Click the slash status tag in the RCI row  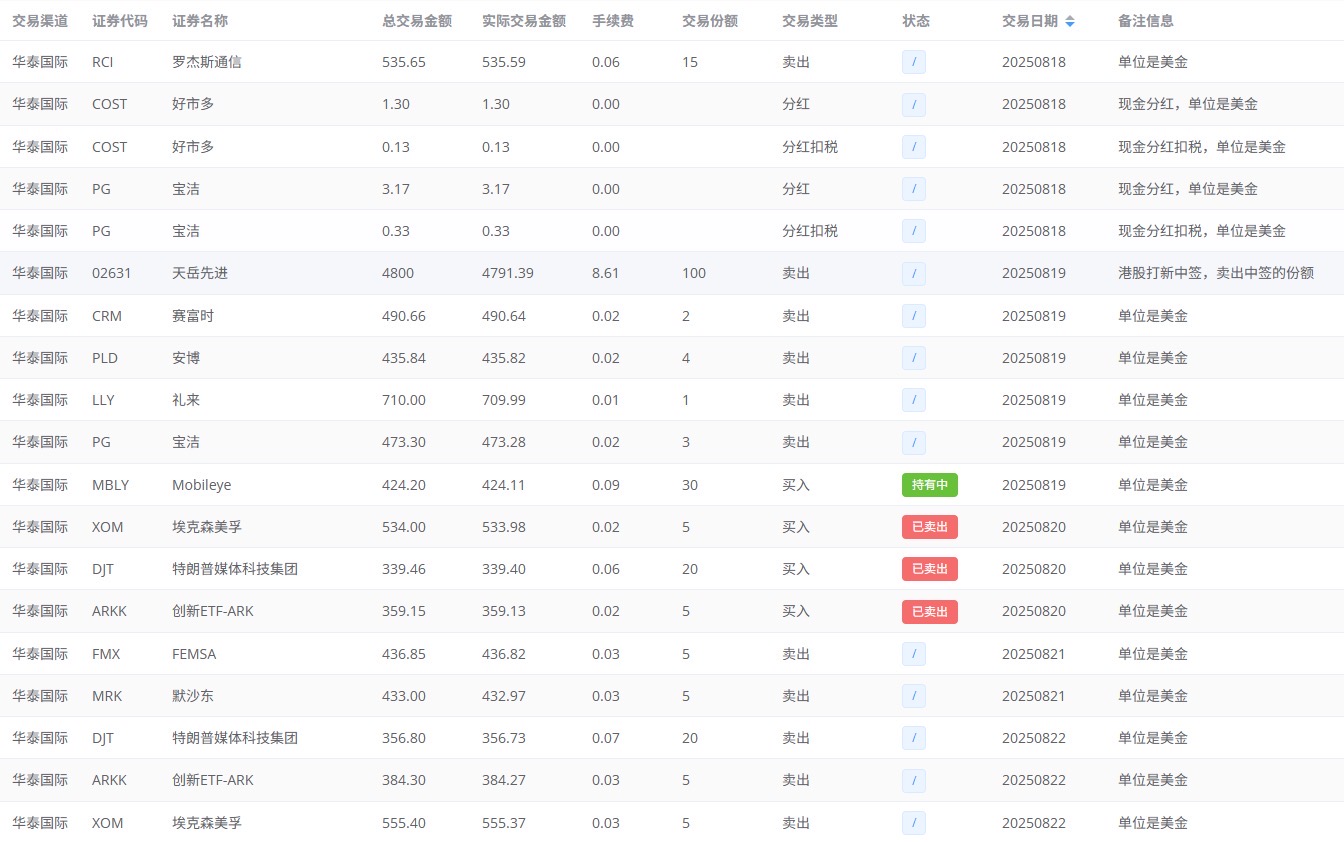pos(914,62)
